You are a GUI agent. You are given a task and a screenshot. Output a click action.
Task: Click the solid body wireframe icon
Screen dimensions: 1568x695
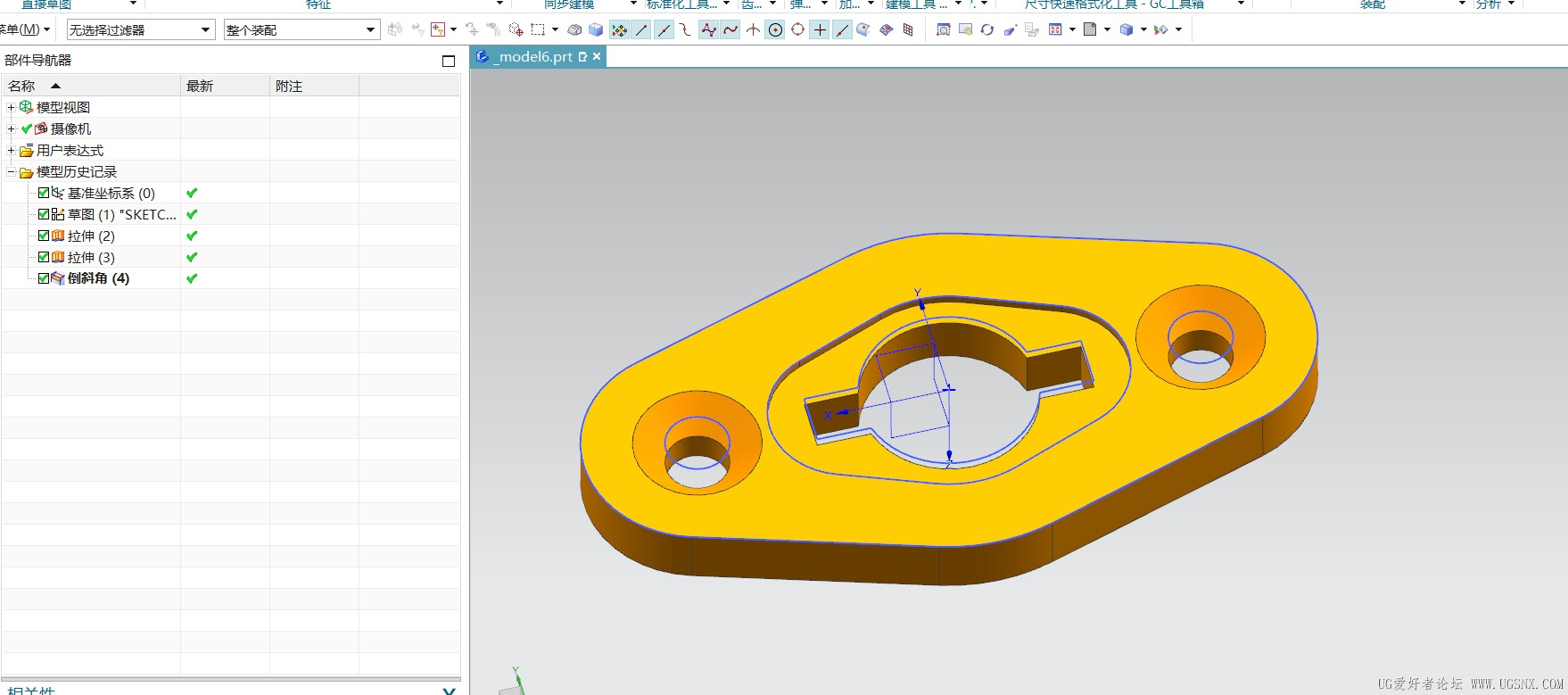(x=575, y=29)
